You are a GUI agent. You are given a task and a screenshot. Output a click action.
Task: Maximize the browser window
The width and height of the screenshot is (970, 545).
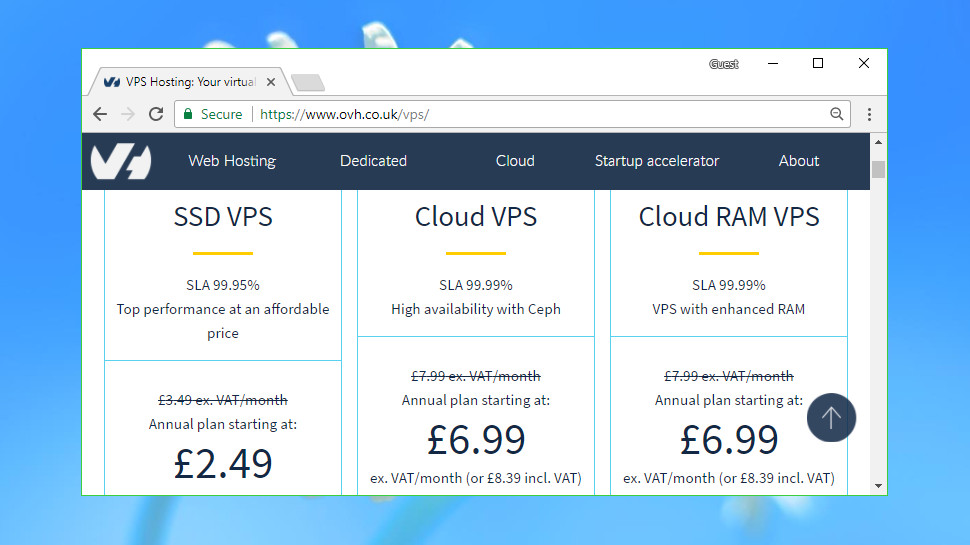pyautogui.click(x=818, y=63)
